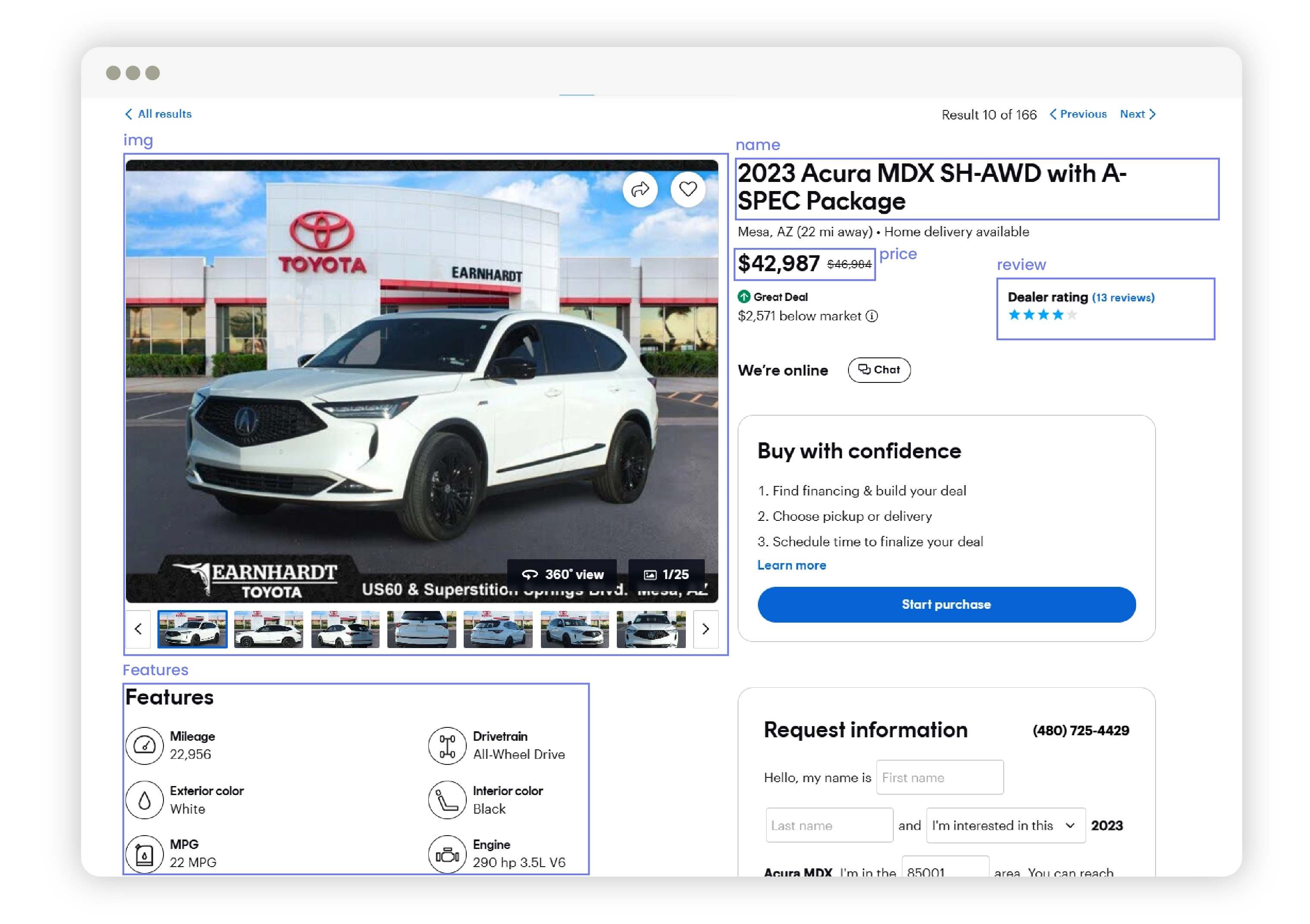Click the 2023 Acura MDX title
This screenshot has width=1310, height=924.
click(932, 187)
